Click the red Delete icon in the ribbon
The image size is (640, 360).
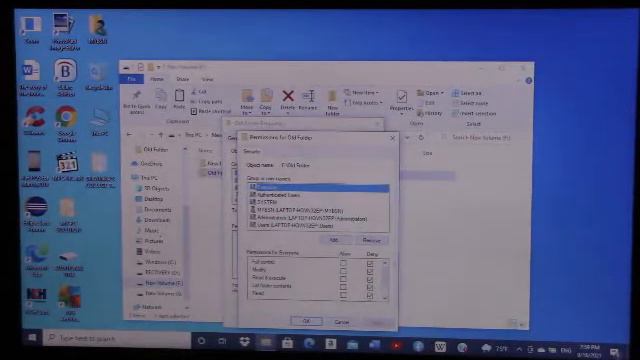288,96
